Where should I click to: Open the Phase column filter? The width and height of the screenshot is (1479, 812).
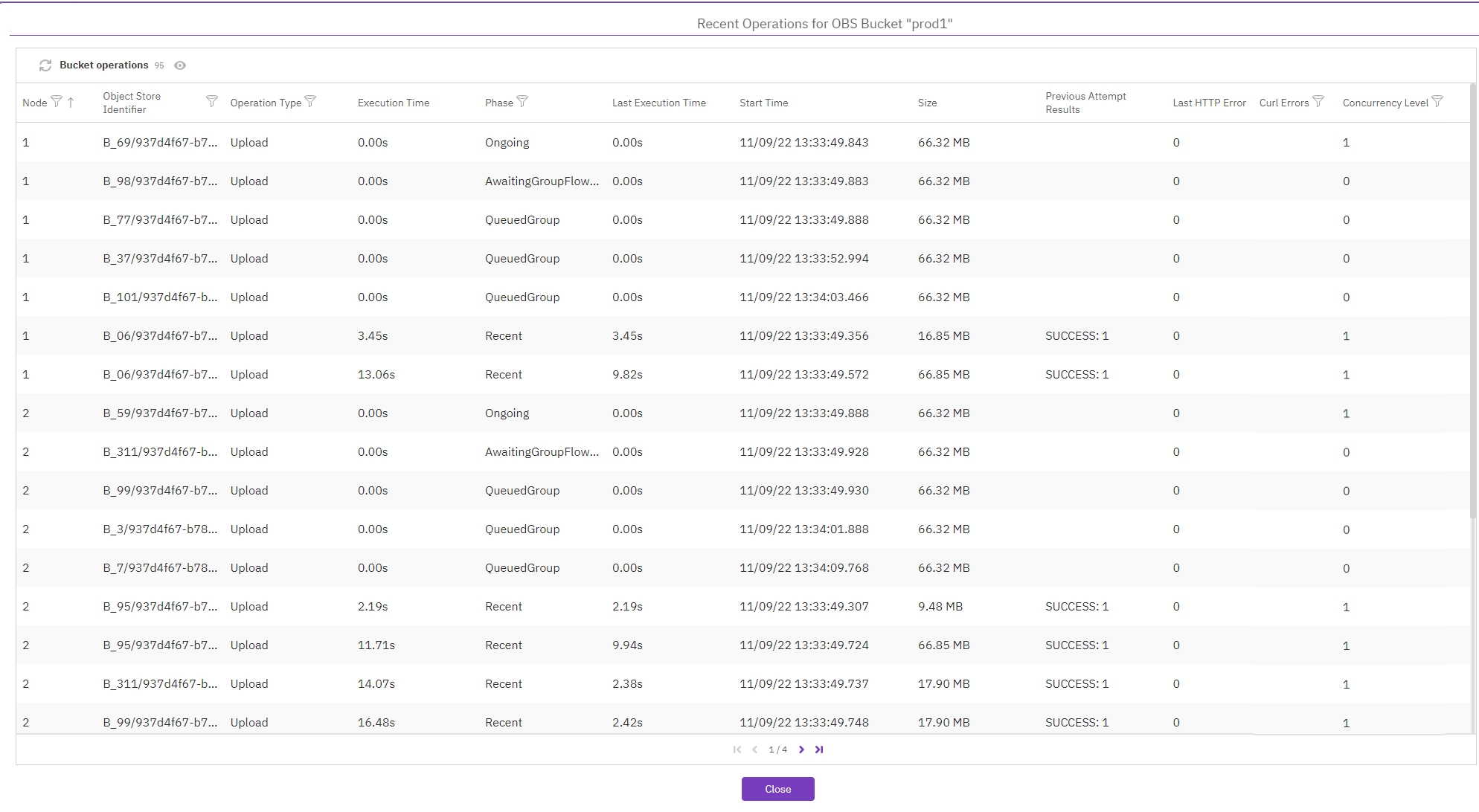click(522, 101)
